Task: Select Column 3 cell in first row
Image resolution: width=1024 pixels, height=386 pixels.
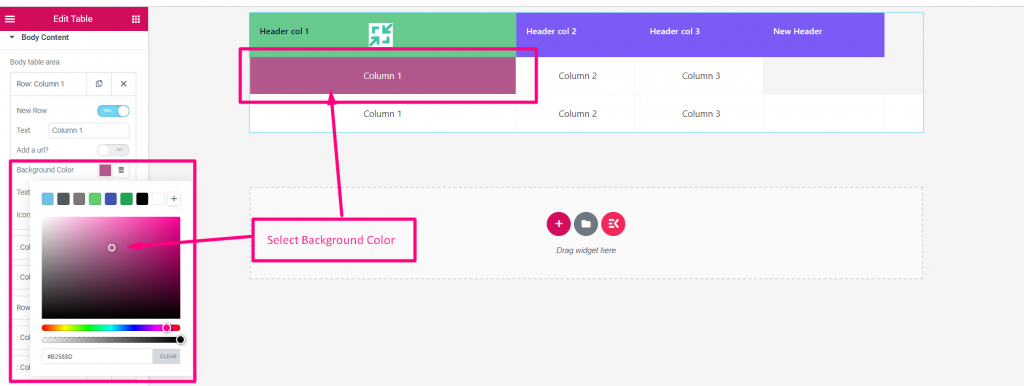Action: click(701, 76)
